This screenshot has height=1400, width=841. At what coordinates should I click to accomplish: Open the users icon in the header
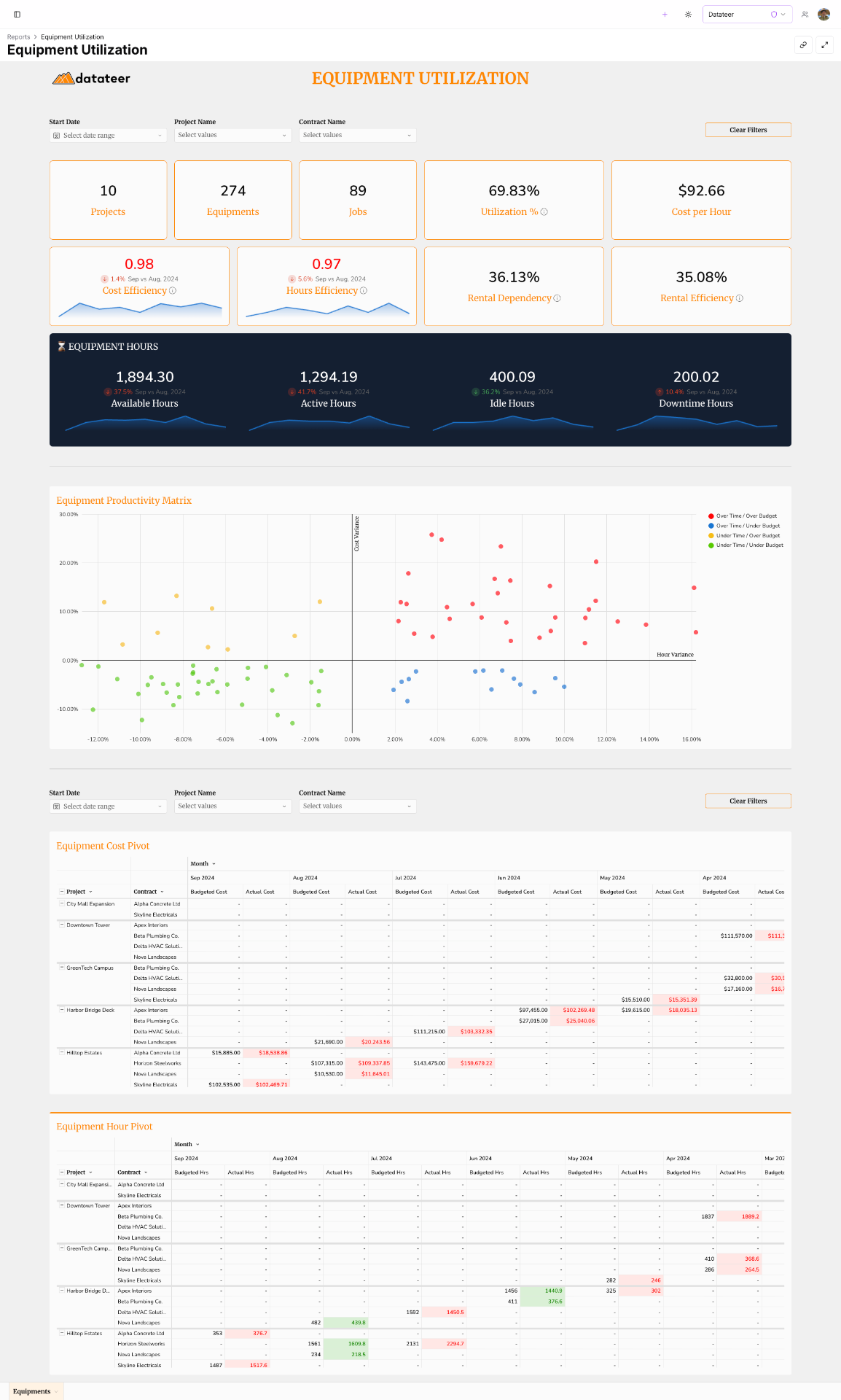pyautogui.click(x=805, y=15)
